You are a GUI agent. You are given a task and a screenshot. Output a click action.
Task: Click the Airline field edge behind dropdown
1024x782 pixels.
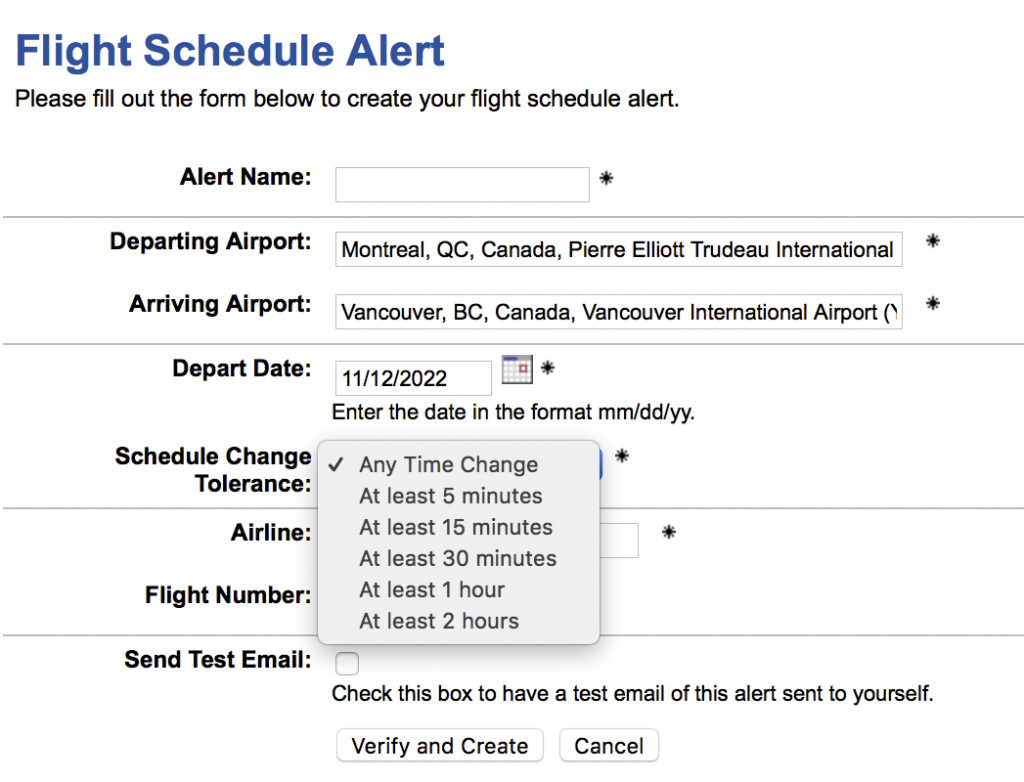[x=620, y=540]
